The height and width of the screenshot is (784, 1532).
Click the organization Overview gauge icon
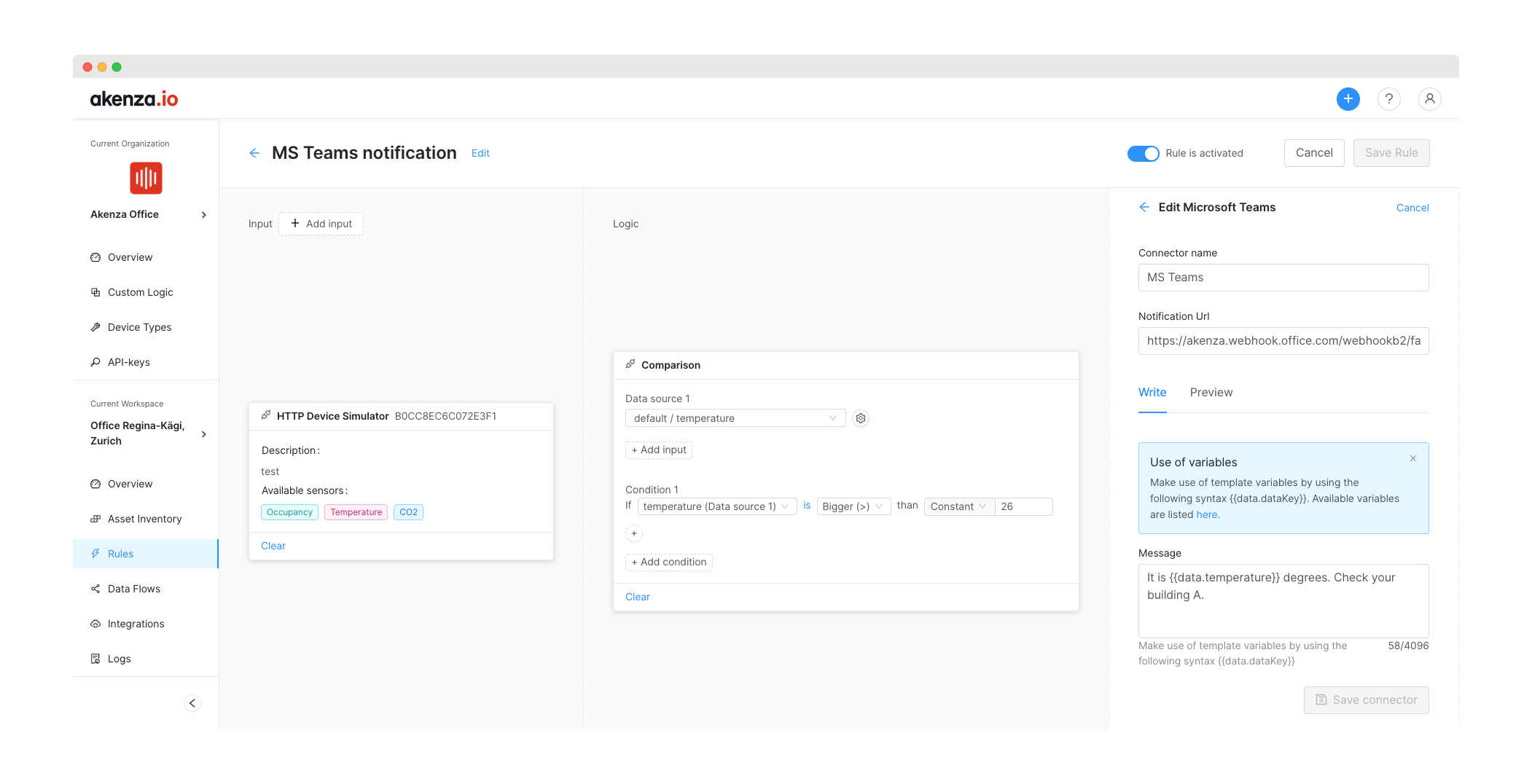(95, 257)
